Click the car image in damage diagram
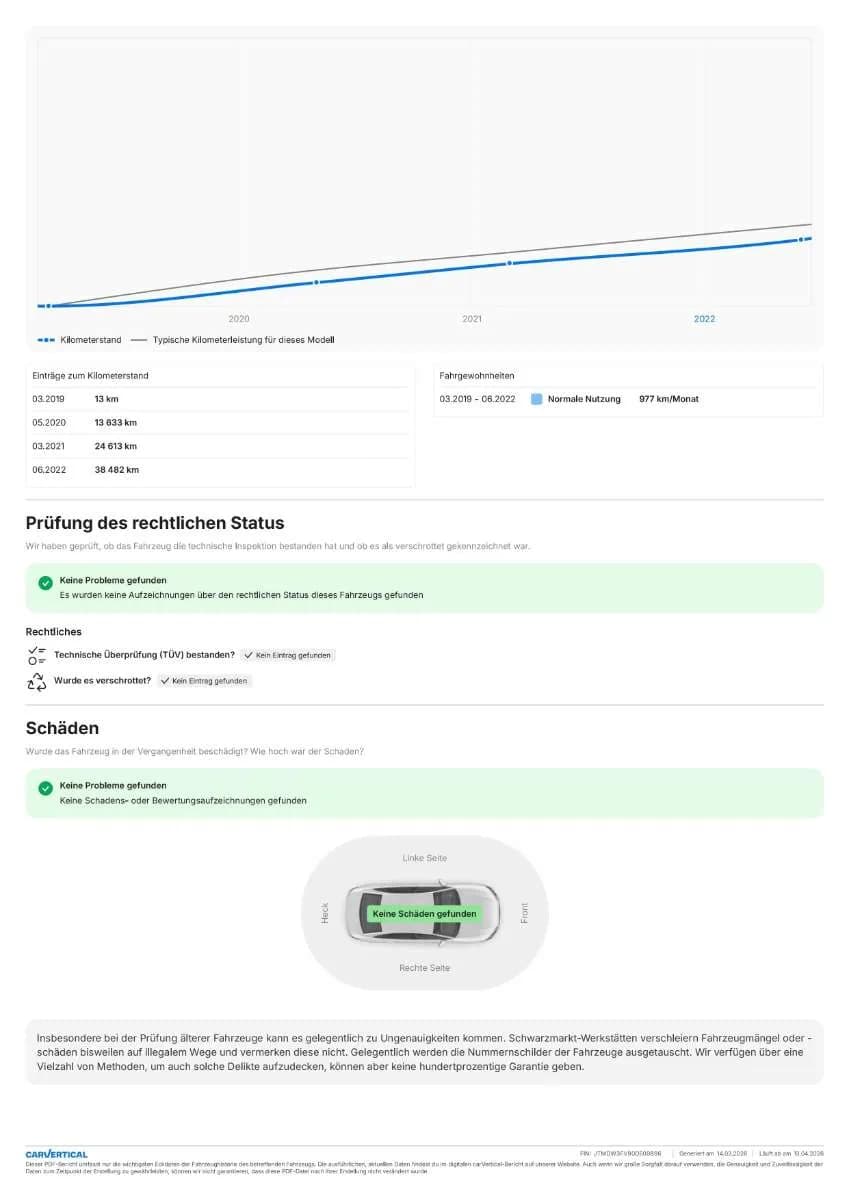849x1200 pixels. [423, 912]
